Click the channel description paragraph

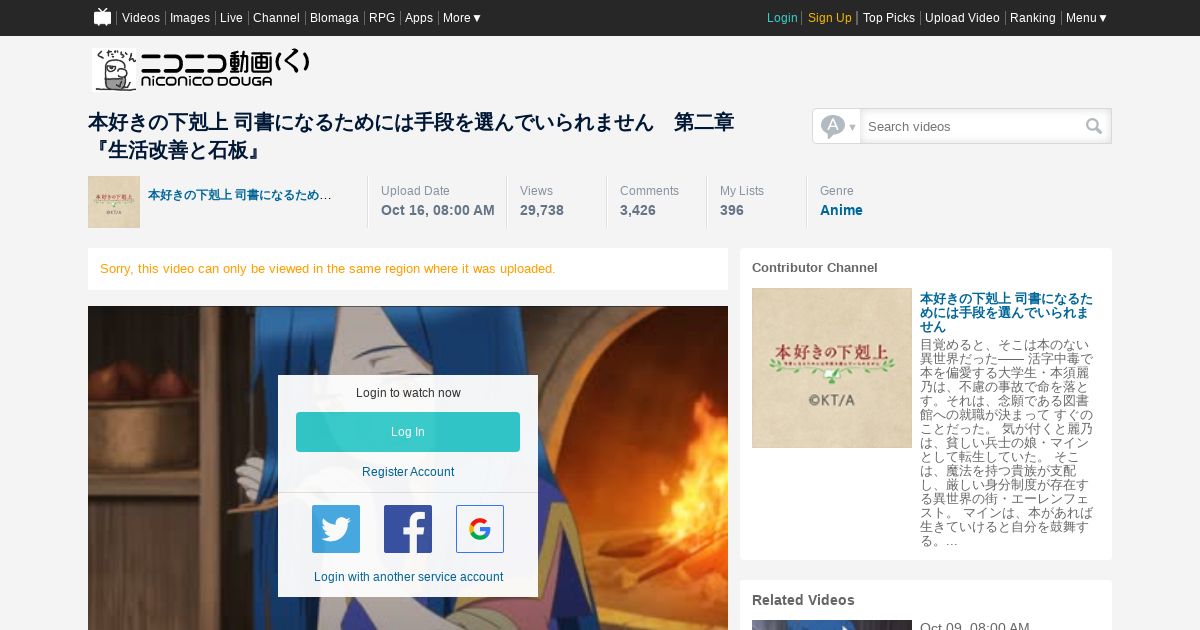[1007, 442]
